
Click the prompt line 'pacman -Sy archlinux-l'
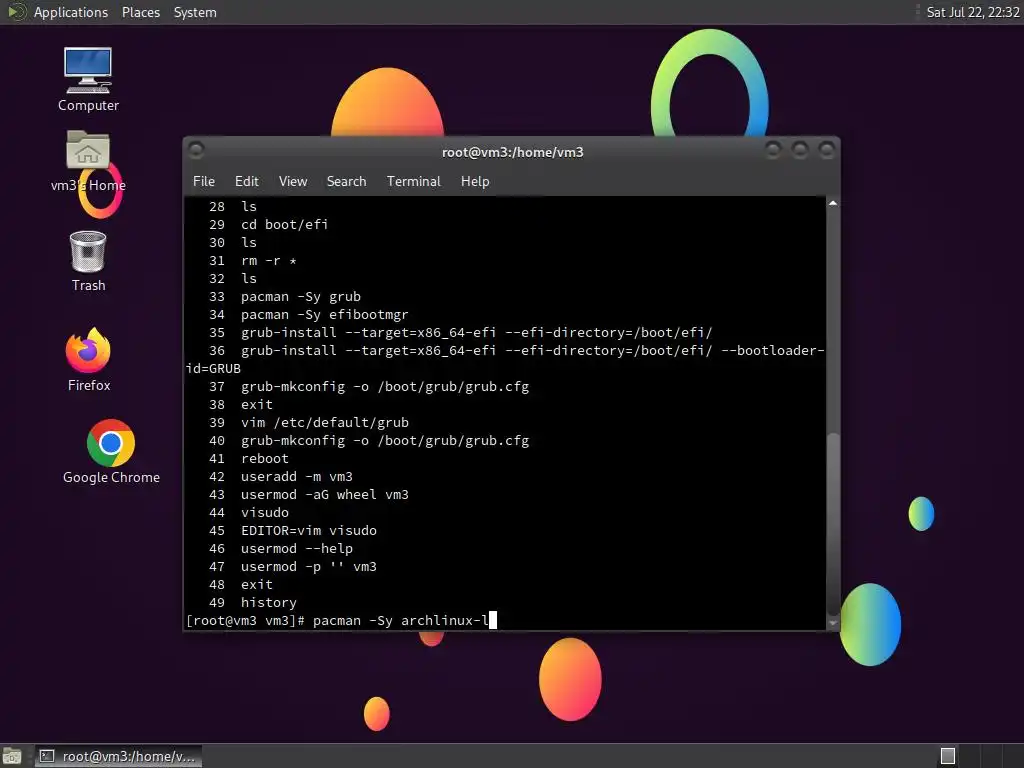pyautogui.click(x=341, y=620)
